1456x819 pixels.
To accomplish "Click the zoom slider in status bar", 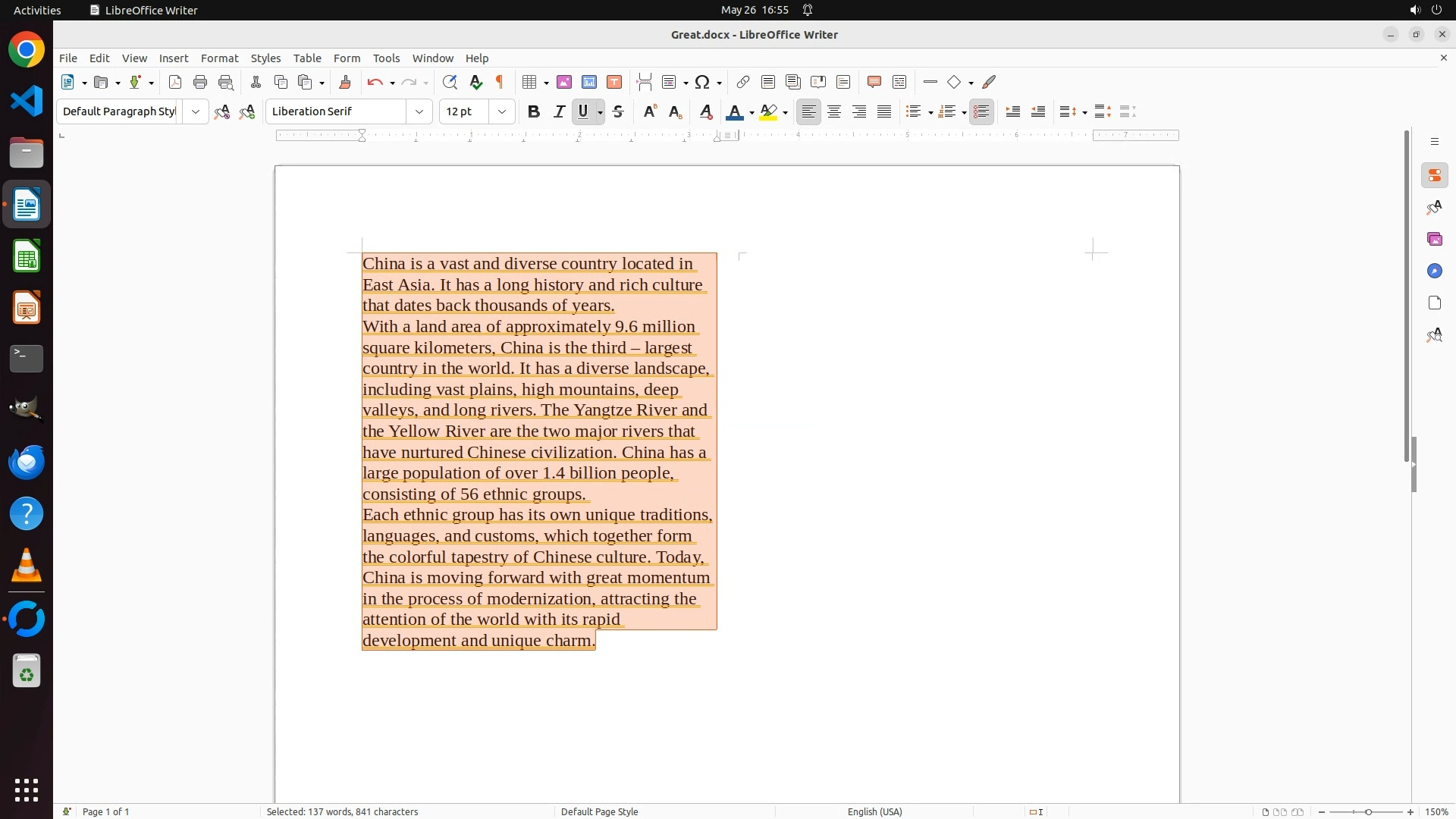I will pyautogui.click(x=1367, y=811).
